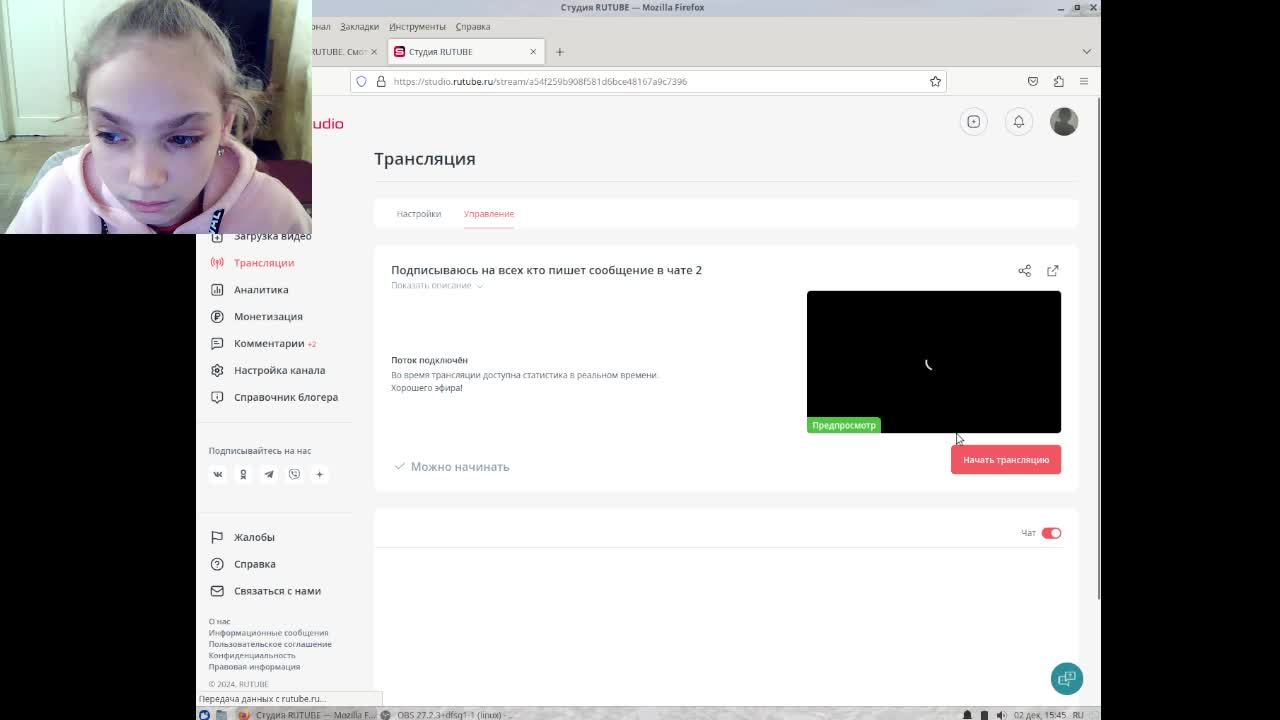Click the Предпросмотр label on preview
This screenshot has height=720, width=1280.
click(x=844, y=425)
